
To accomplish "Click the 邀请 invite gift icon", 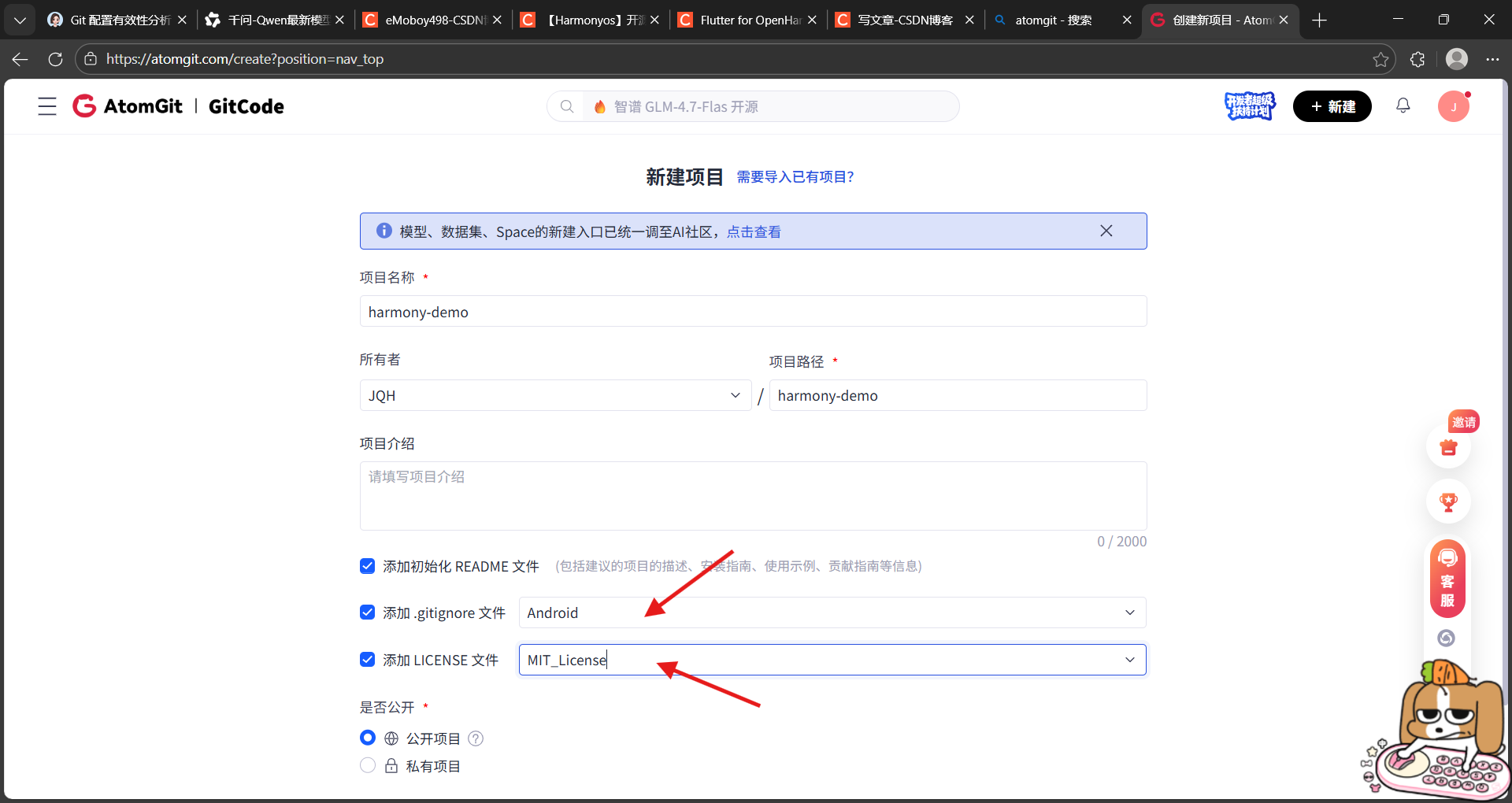I will point(1448,447).
